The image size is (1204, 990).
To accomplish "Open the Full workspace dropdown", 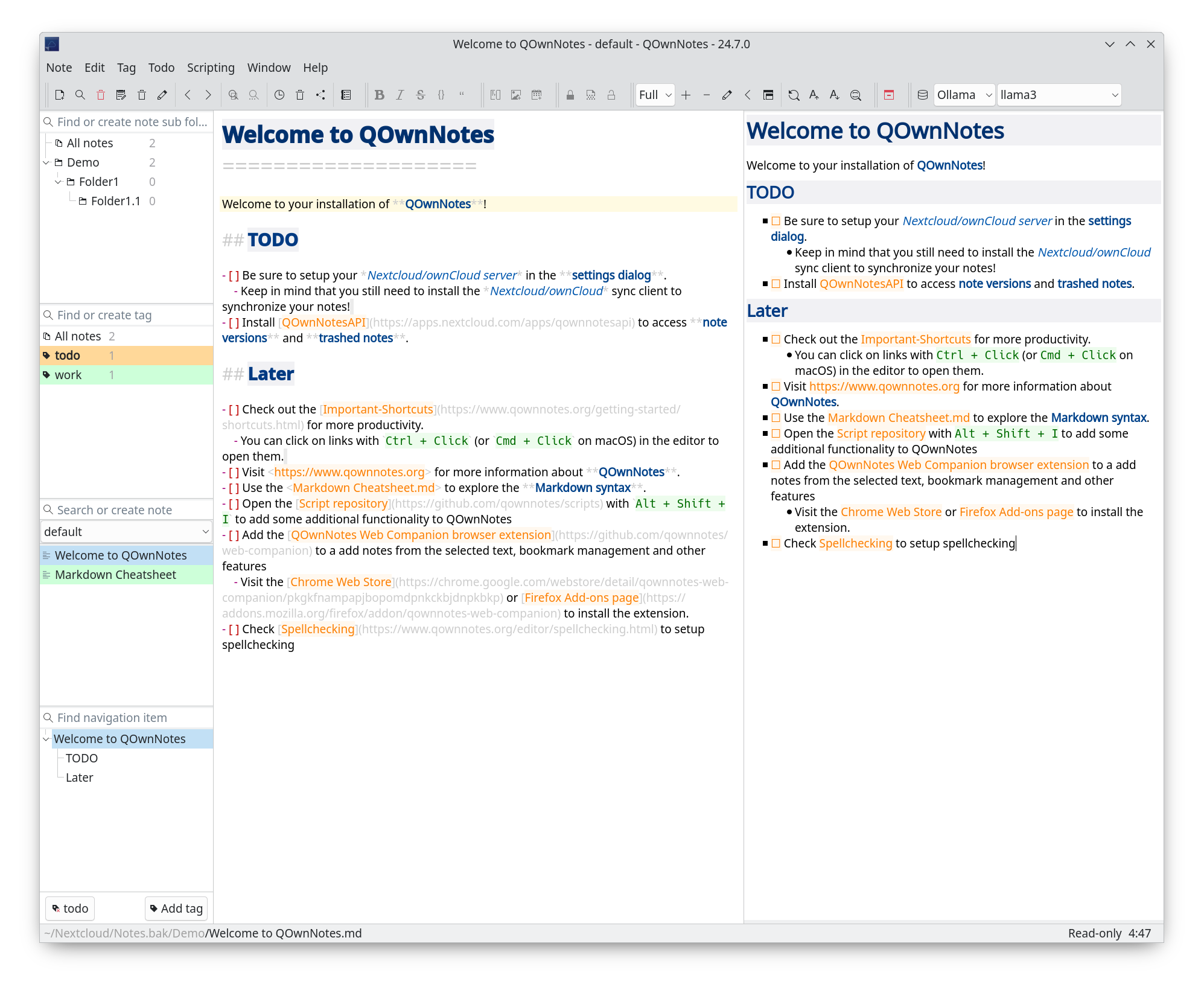I will click(655, 95).
